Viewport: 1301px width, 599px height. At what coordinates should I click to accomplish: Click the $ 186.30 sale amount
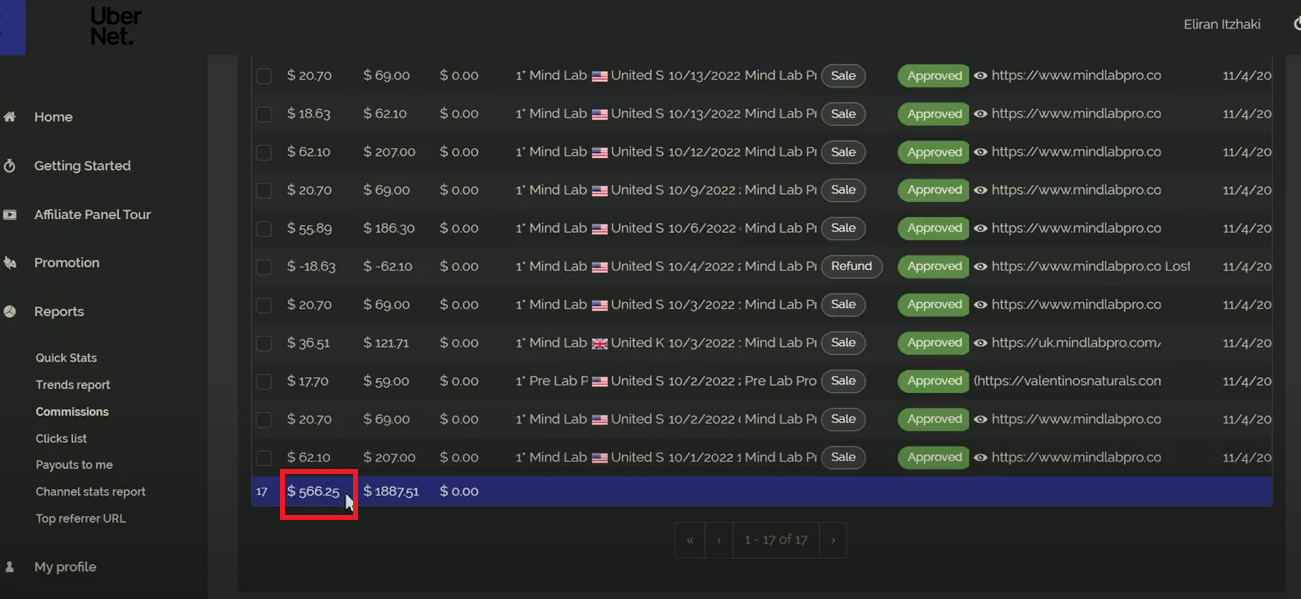coord(389,229)
